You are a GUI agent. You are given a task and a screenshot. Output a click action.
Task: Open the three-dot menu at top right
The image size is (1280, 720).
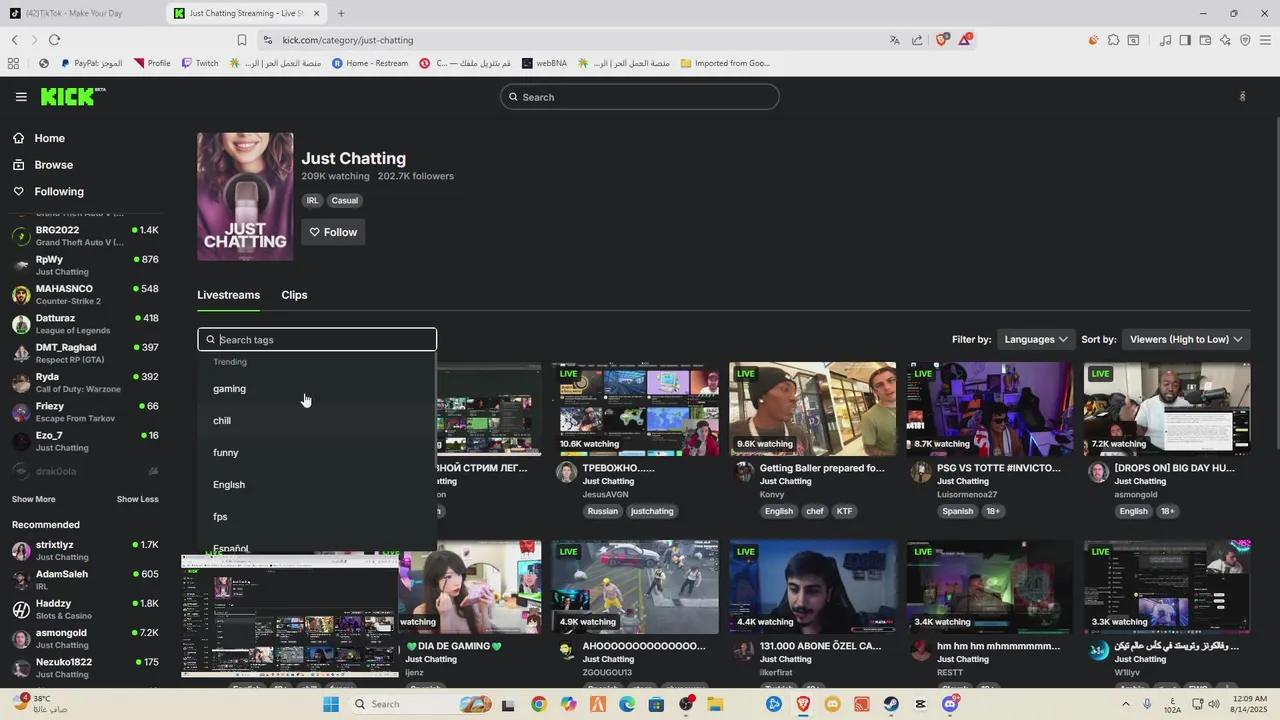click(1242, 97)
